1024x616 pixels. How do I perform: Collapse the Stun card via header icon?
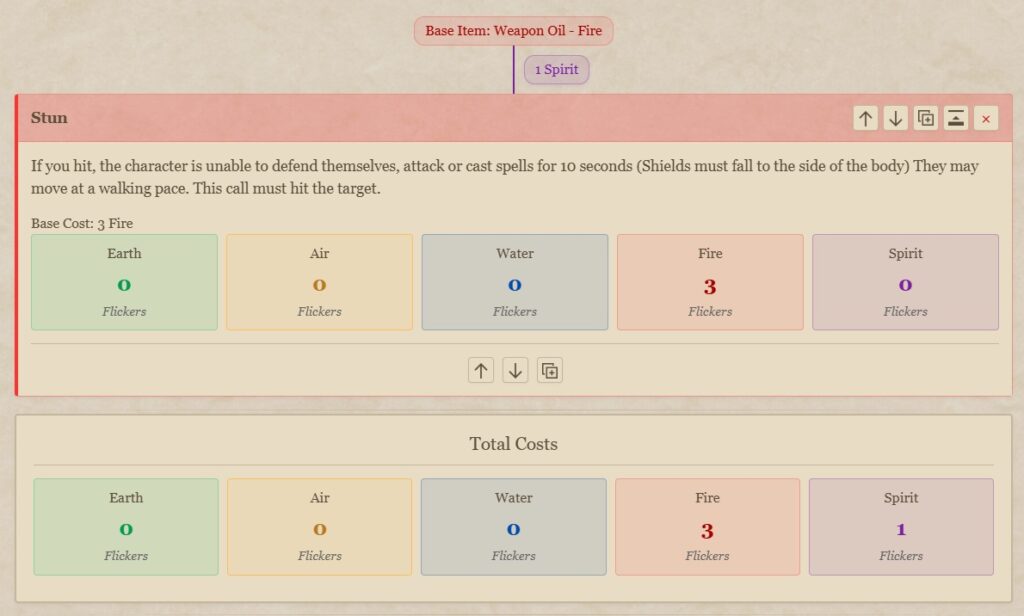[x=956, y=118]
